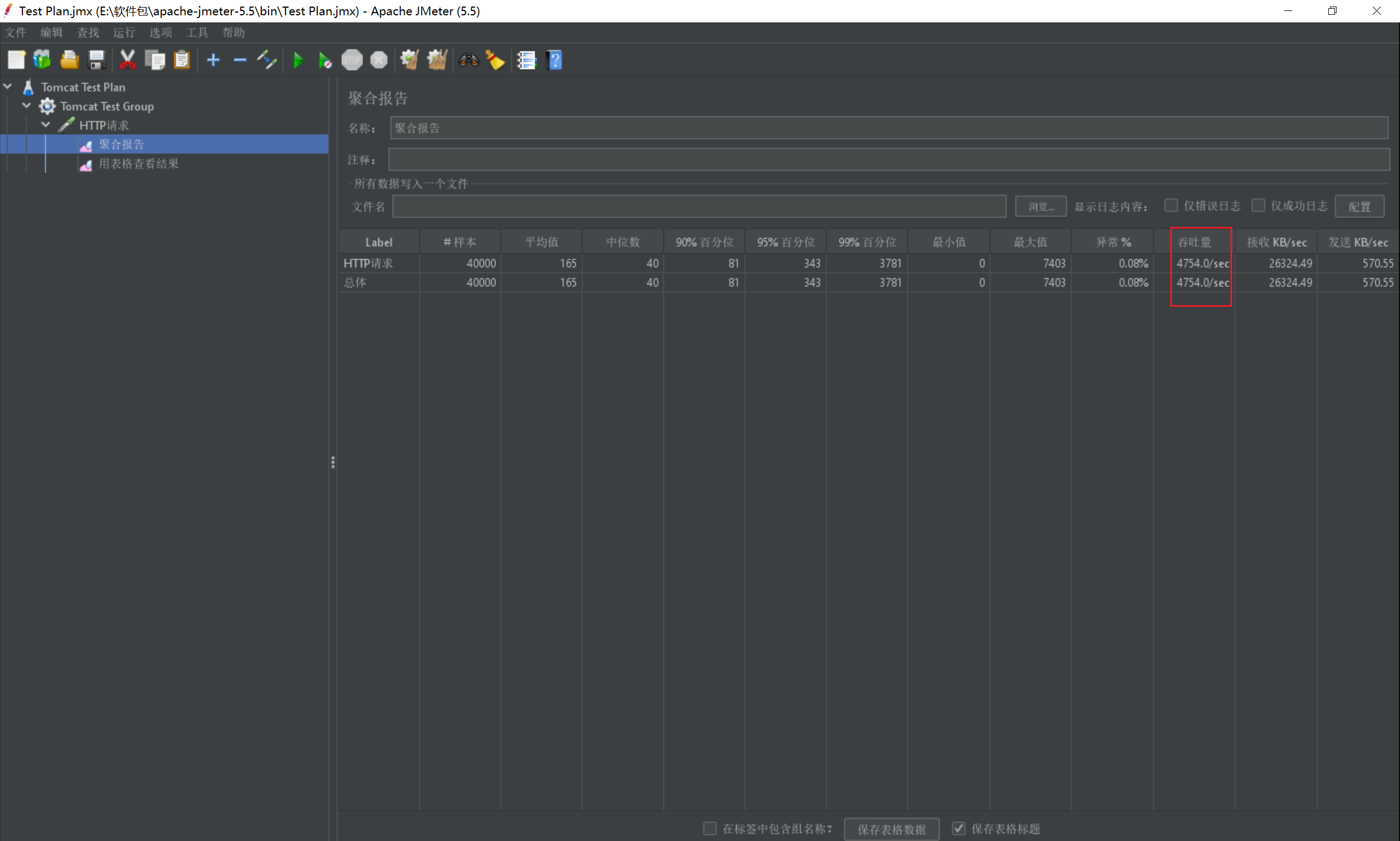
Task: Click the Copy icon in toolbar
Action: pos(155,60)
